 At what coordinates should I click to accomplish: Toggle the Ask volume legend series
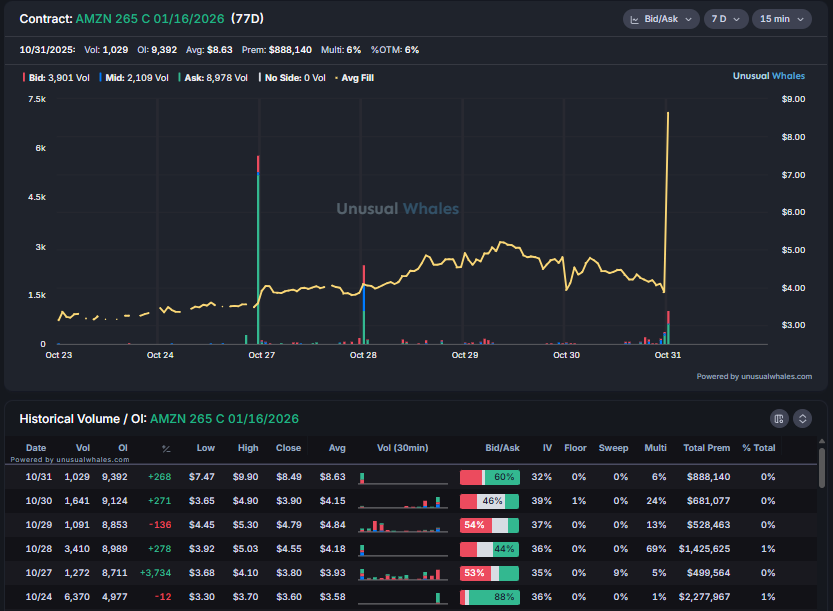pyautogui.click(x=213, y=77)
